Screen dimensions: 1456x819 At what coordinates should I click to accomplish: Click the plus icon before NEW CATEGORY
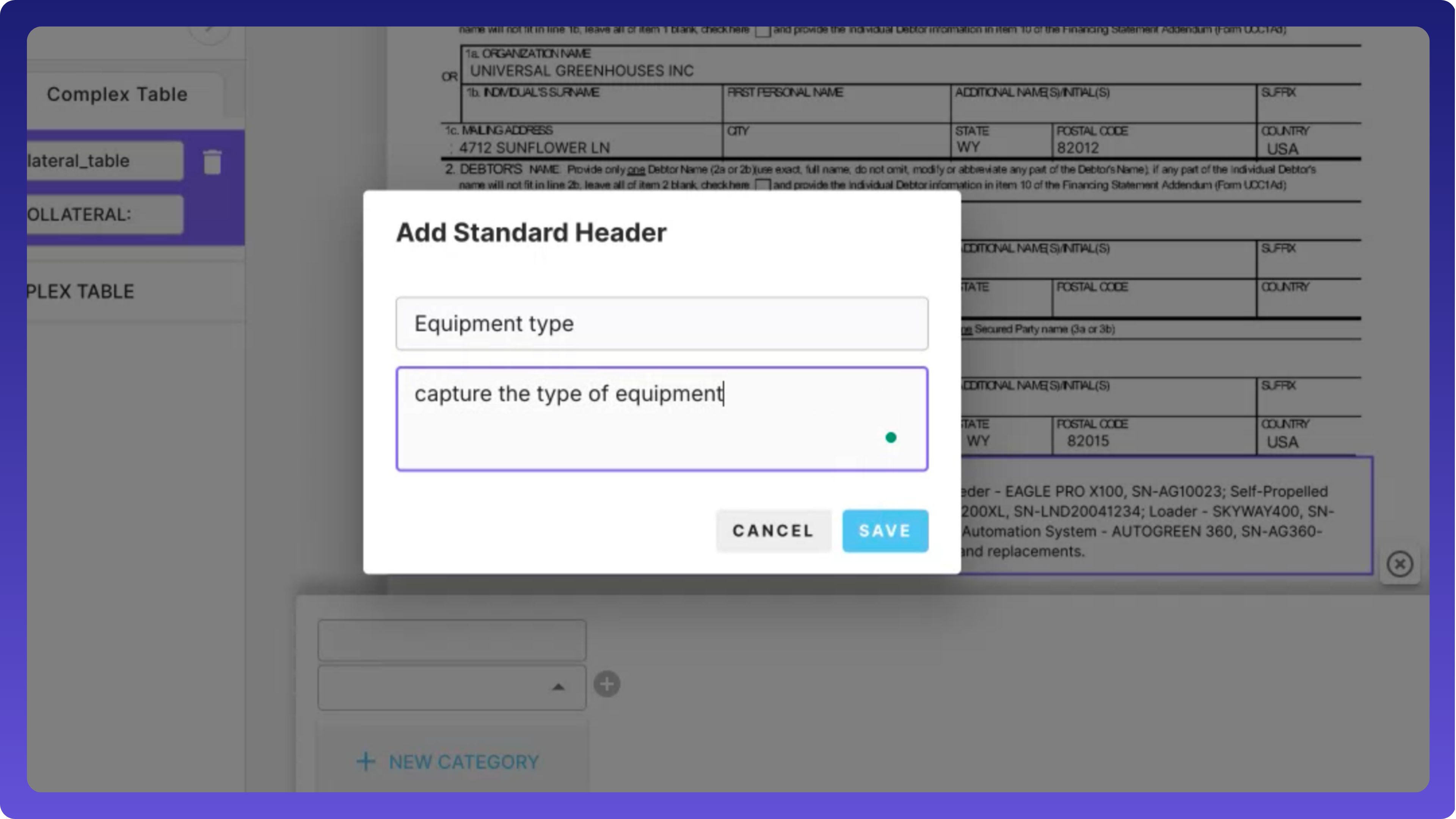366,761
